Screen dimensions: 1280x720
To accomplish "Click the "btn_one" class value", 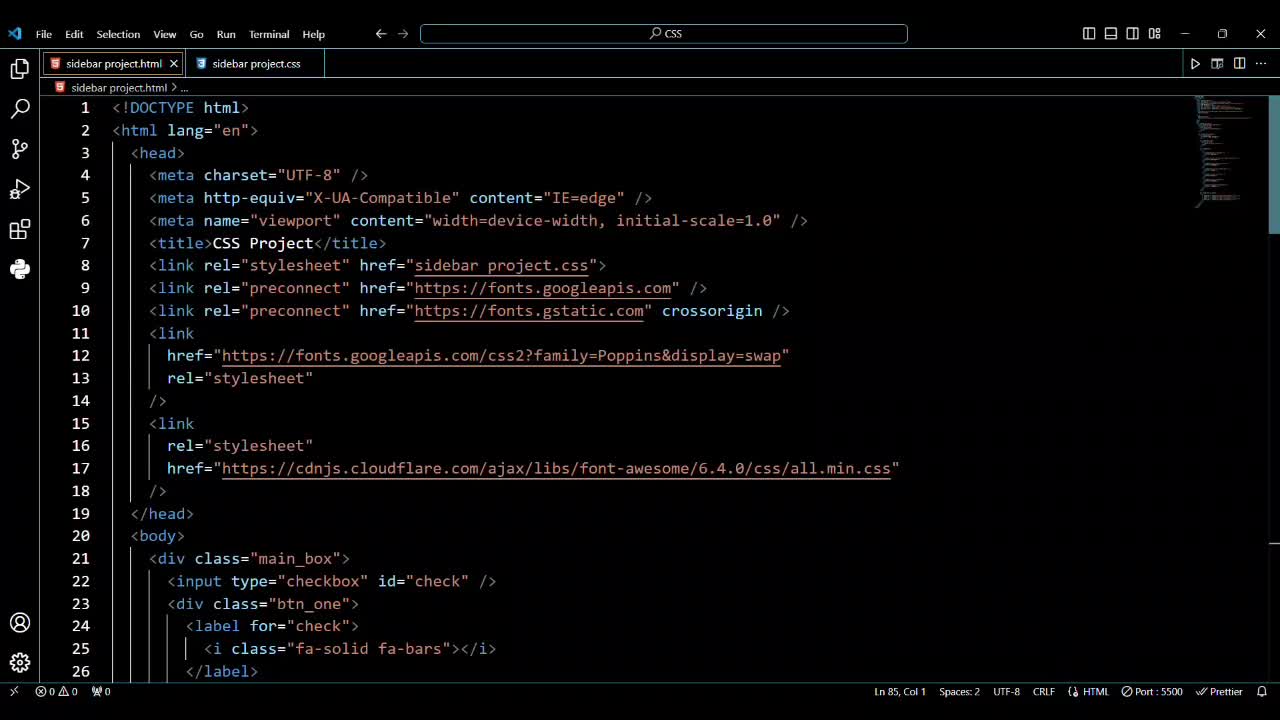I will coord(309,604).
